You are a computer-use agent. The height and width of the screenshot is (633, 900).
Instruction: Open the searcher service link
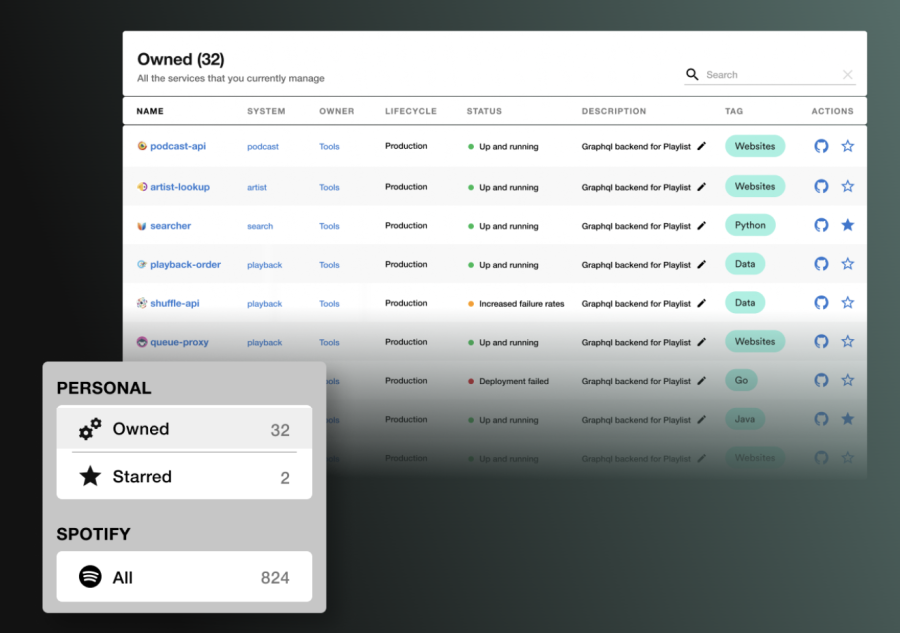[x=170, y=226]
